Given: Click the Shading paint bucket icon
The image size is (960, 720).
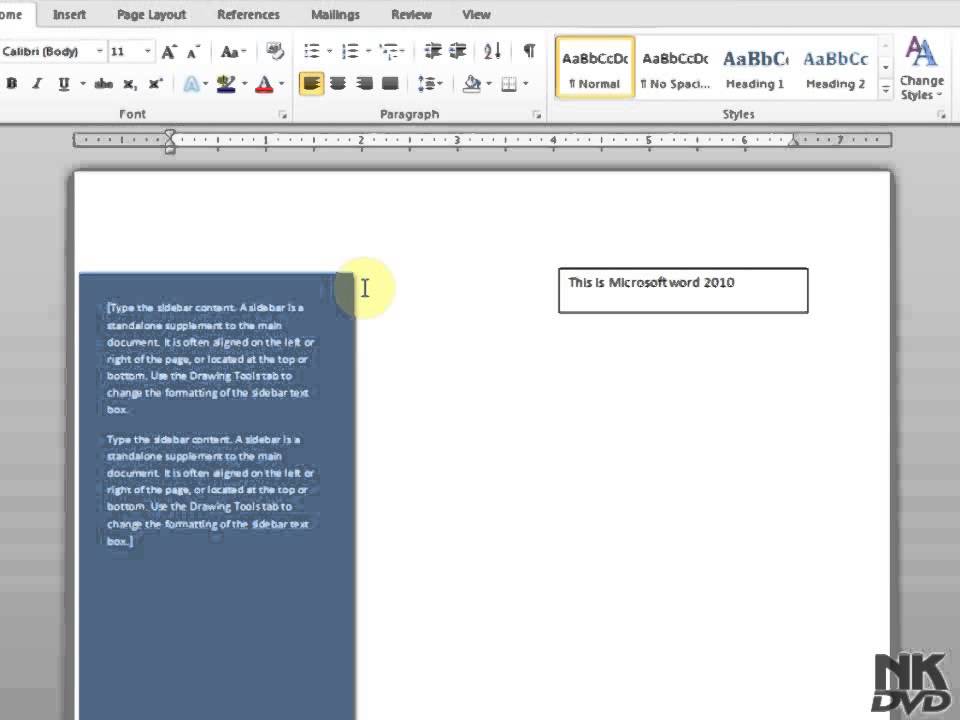Looking at the screenshot, I should click(471, 84).
